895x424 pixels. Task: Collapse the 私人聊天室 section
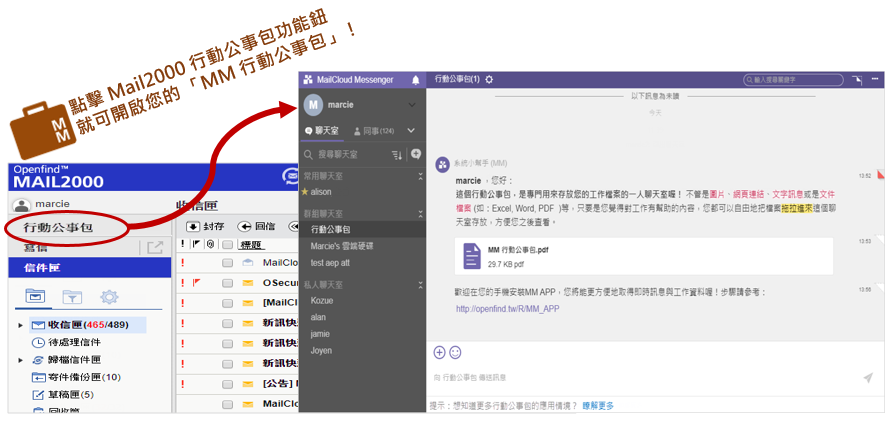pyautogui.click(x=421, y=284)
